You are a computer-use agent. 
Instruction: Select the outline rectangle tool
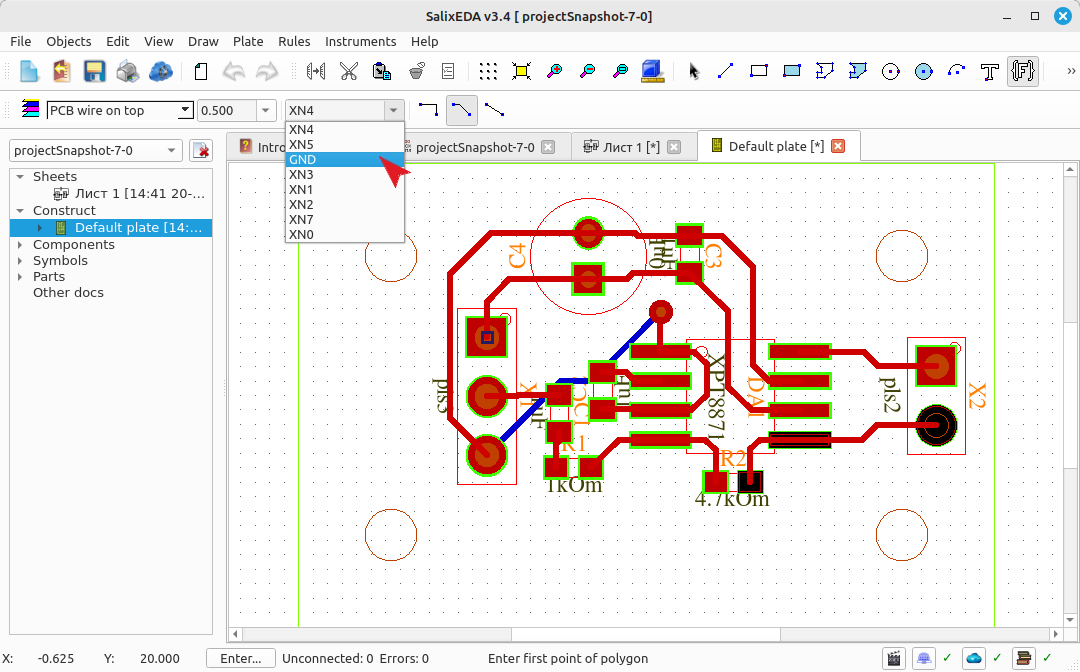tap(758, 71)
